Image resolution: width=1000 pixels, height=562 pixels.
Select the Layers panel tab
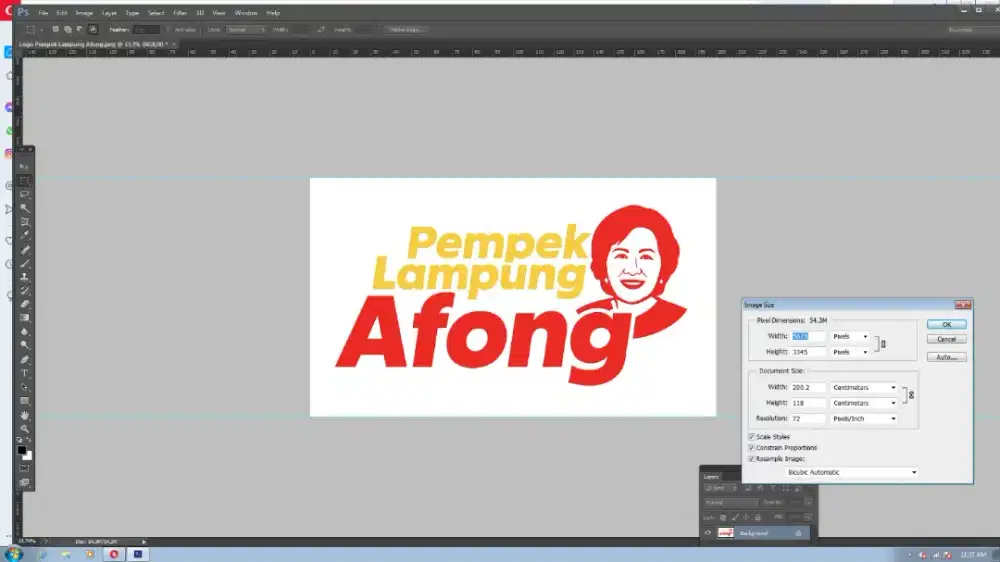712,477
